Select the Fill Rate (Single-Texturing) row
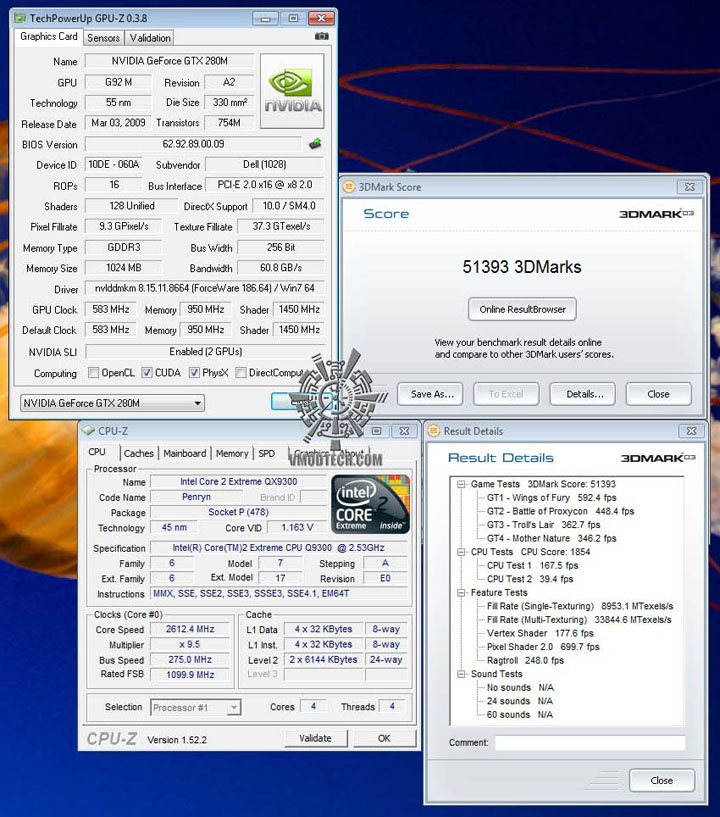The height and width of the screenshot is (817, 720). 580,606
